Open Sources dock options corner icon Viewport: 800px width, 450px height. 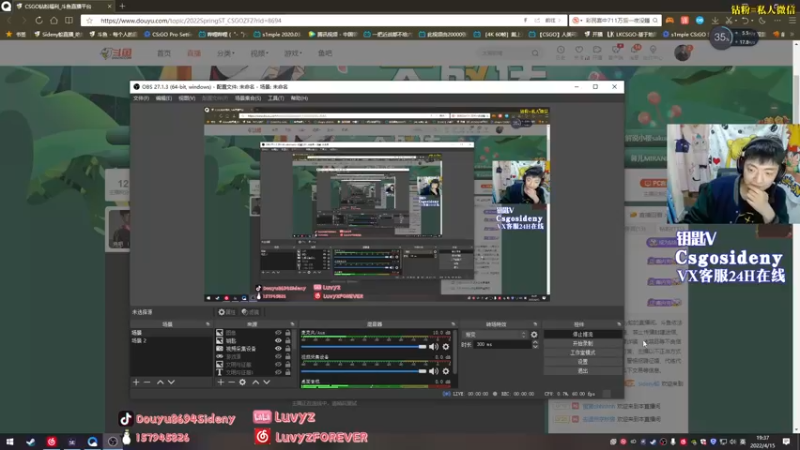click(292, 324)
